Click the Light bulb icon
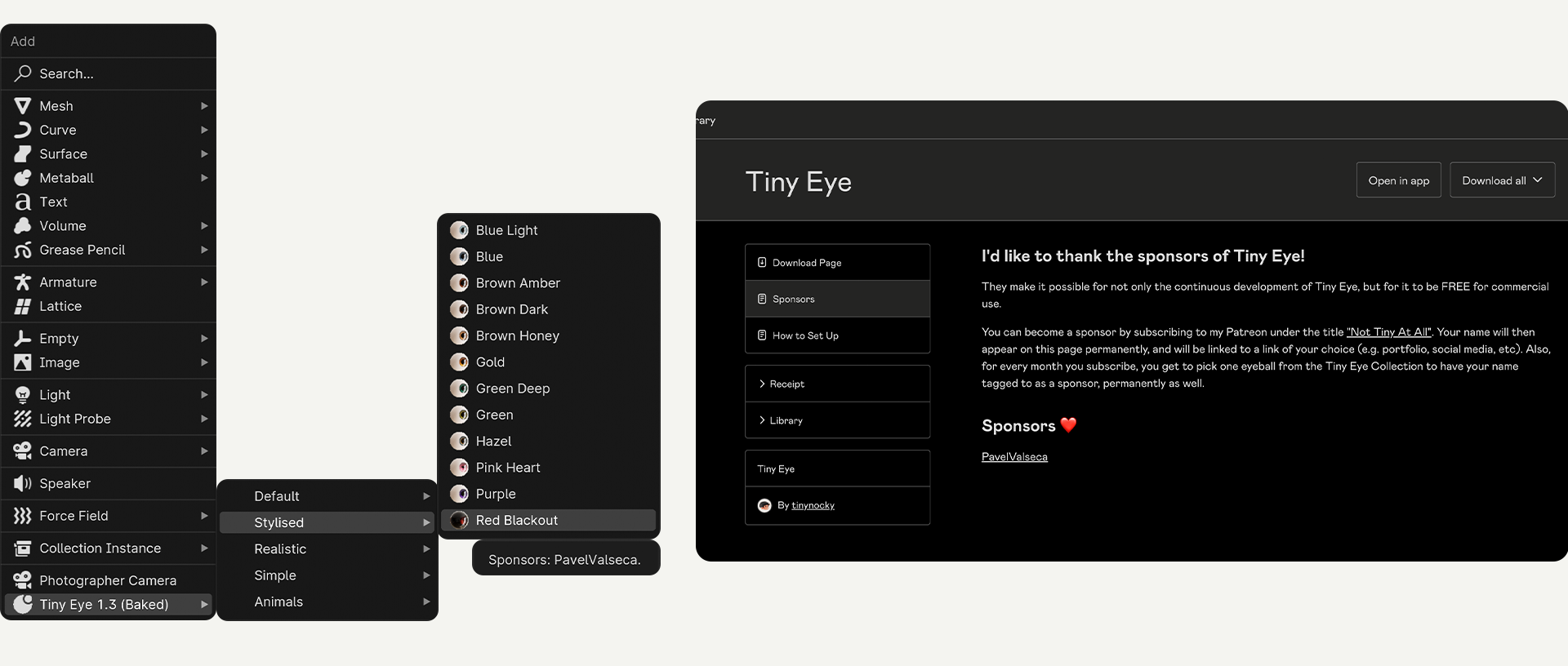This screenshot has height=666, width=1568. pyautogui.click(x=23, y=395)
